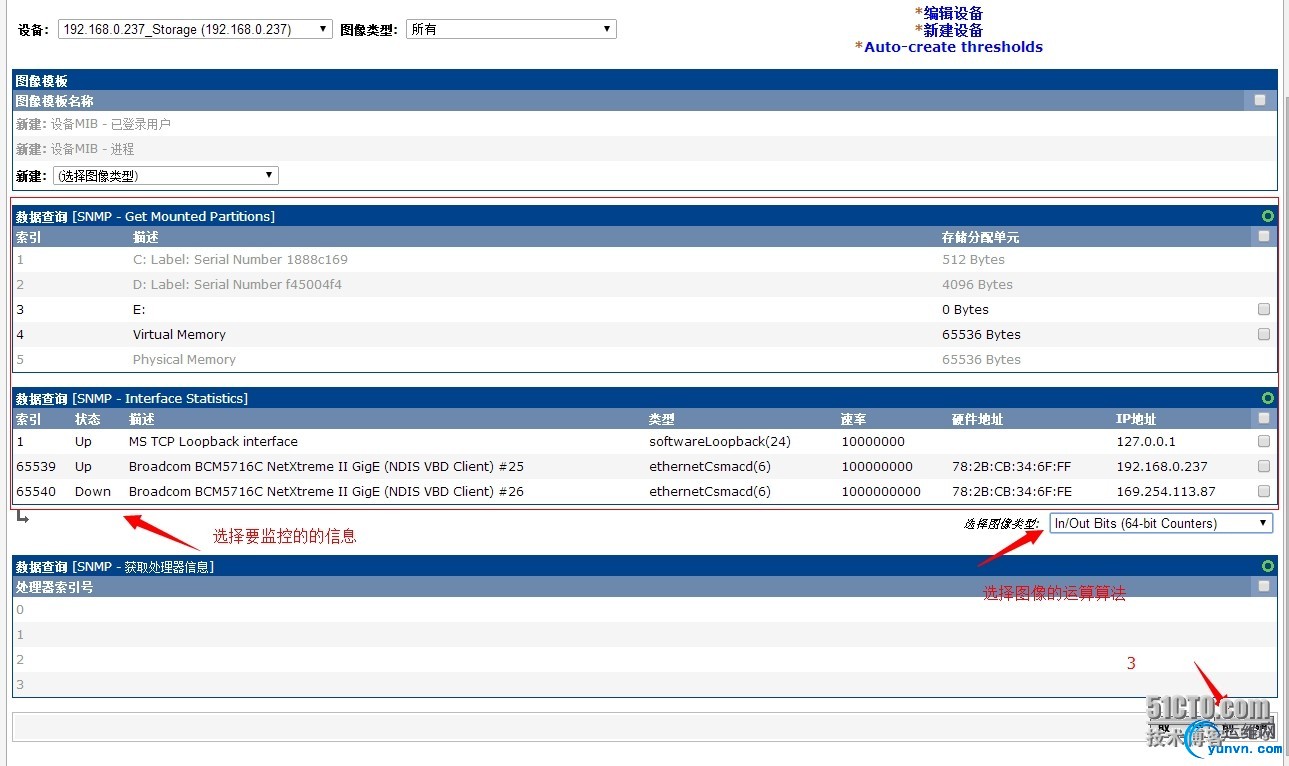The height and width of the screenshot is (766, 1289).
Task: Open the In/Out Bits (64-bit Counters) dropdown
Action: coord(1161,523)
